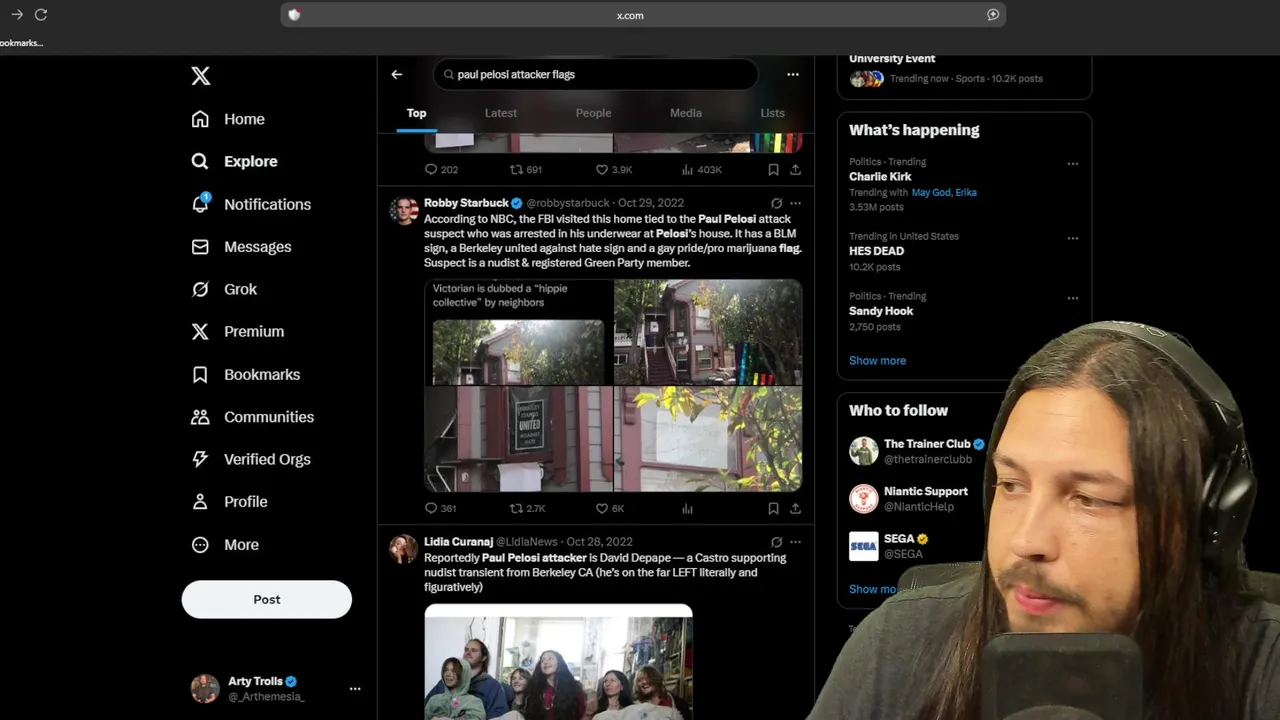Reply to the post with 202 replies

(441, 170)
